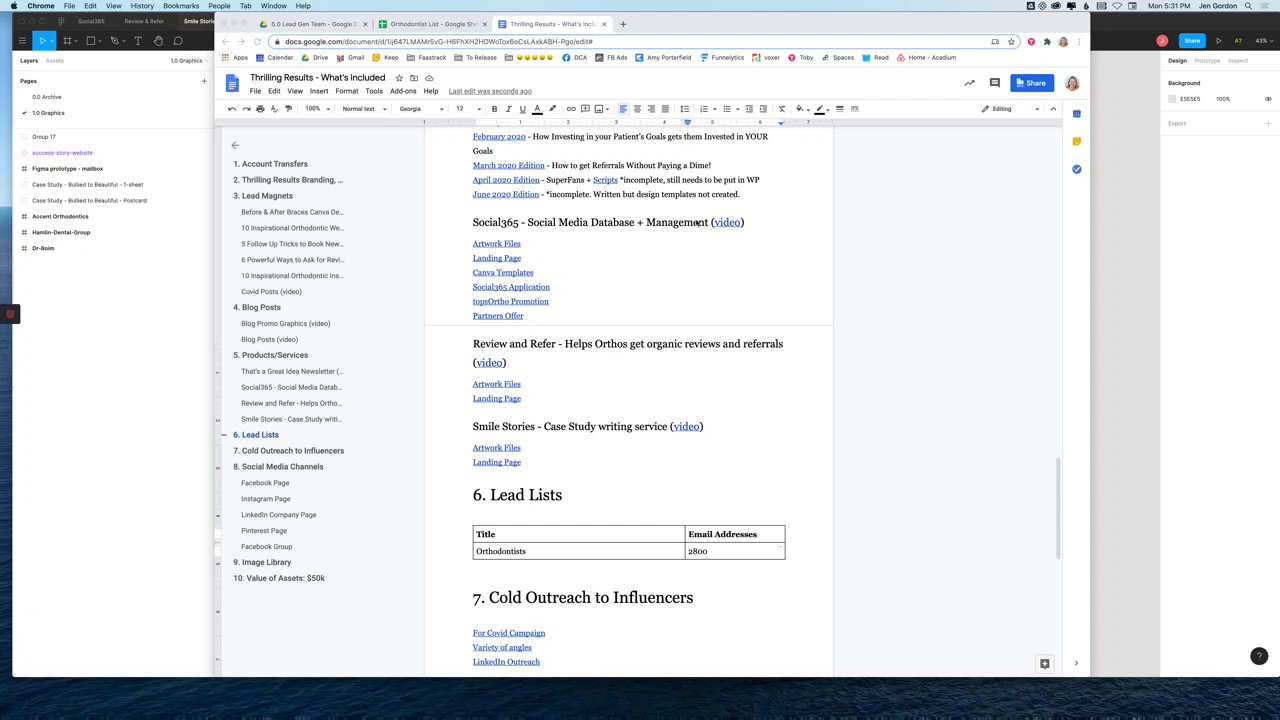This screenshot has height=720, width=1280.
Task: Open the Partners Offer link
Action: [x=498, y=316]
